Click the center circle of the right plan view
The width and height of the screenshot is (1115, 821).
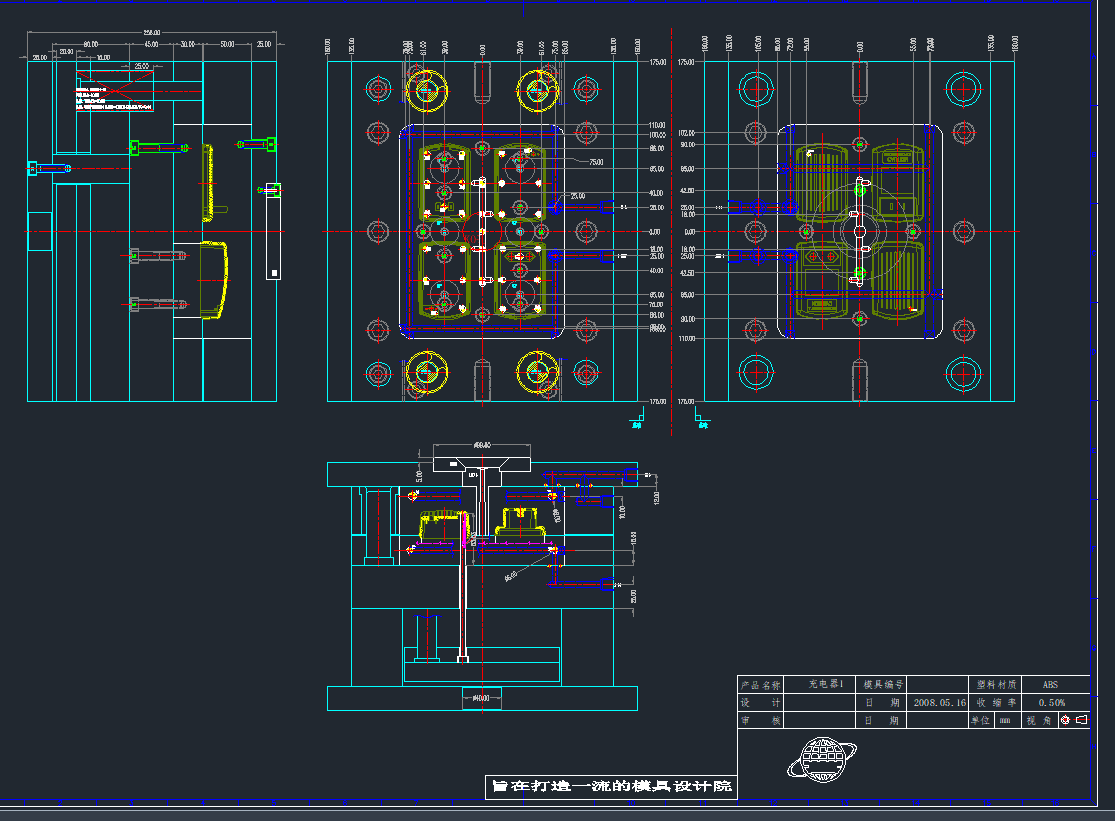tap(860, 231)
